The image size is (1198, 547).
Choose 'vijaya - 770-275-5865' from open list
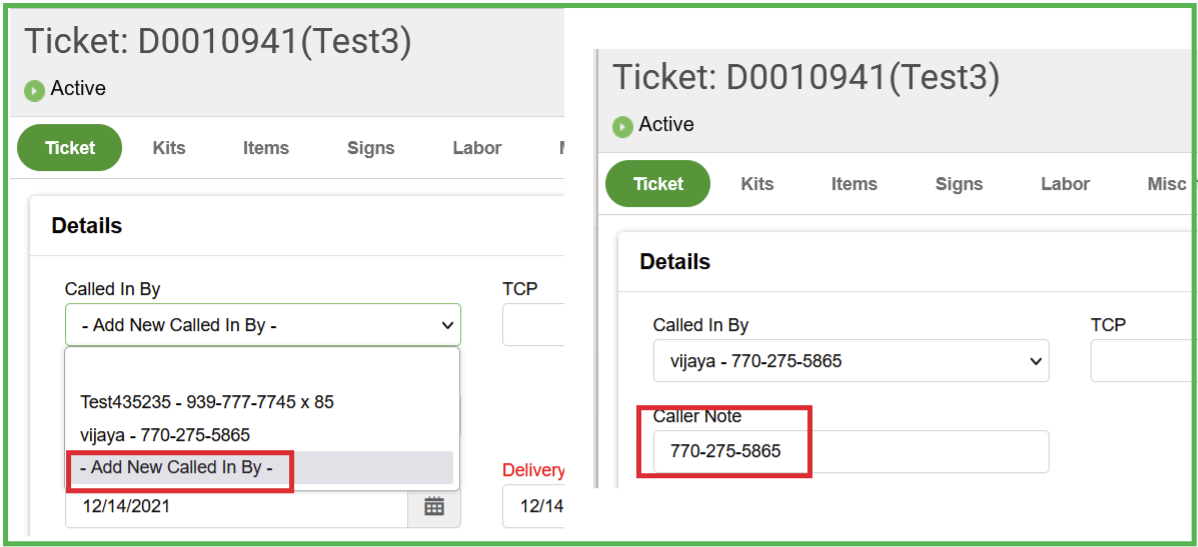[x=165, y=435]
